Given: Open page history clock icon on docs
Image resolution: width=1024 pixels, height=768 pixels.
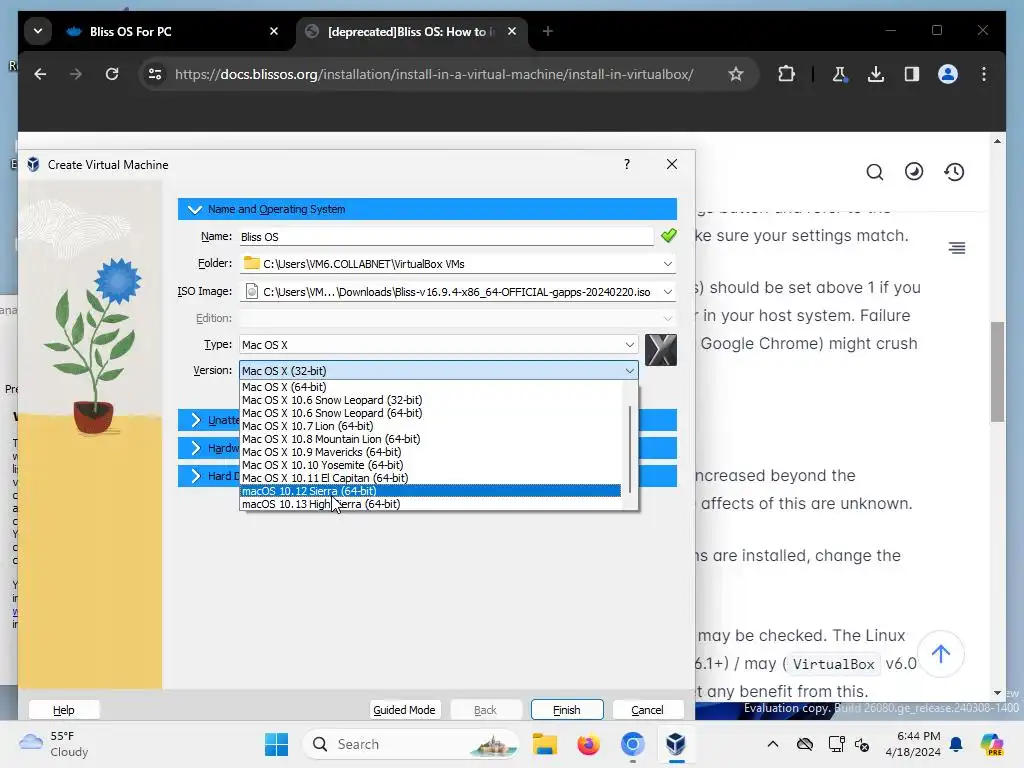Looking at the screenshot, I should (954, 172).
